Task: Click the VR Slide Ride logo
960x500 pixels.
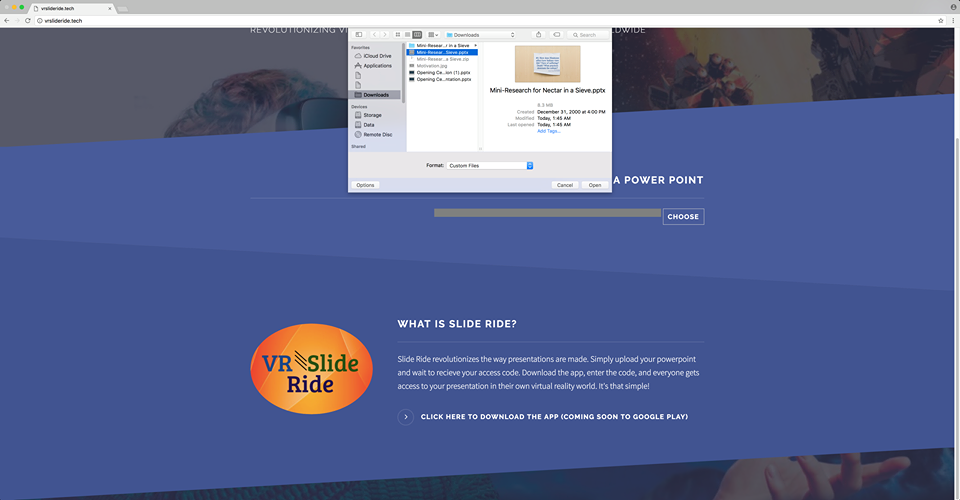Action: pos(312,369)
